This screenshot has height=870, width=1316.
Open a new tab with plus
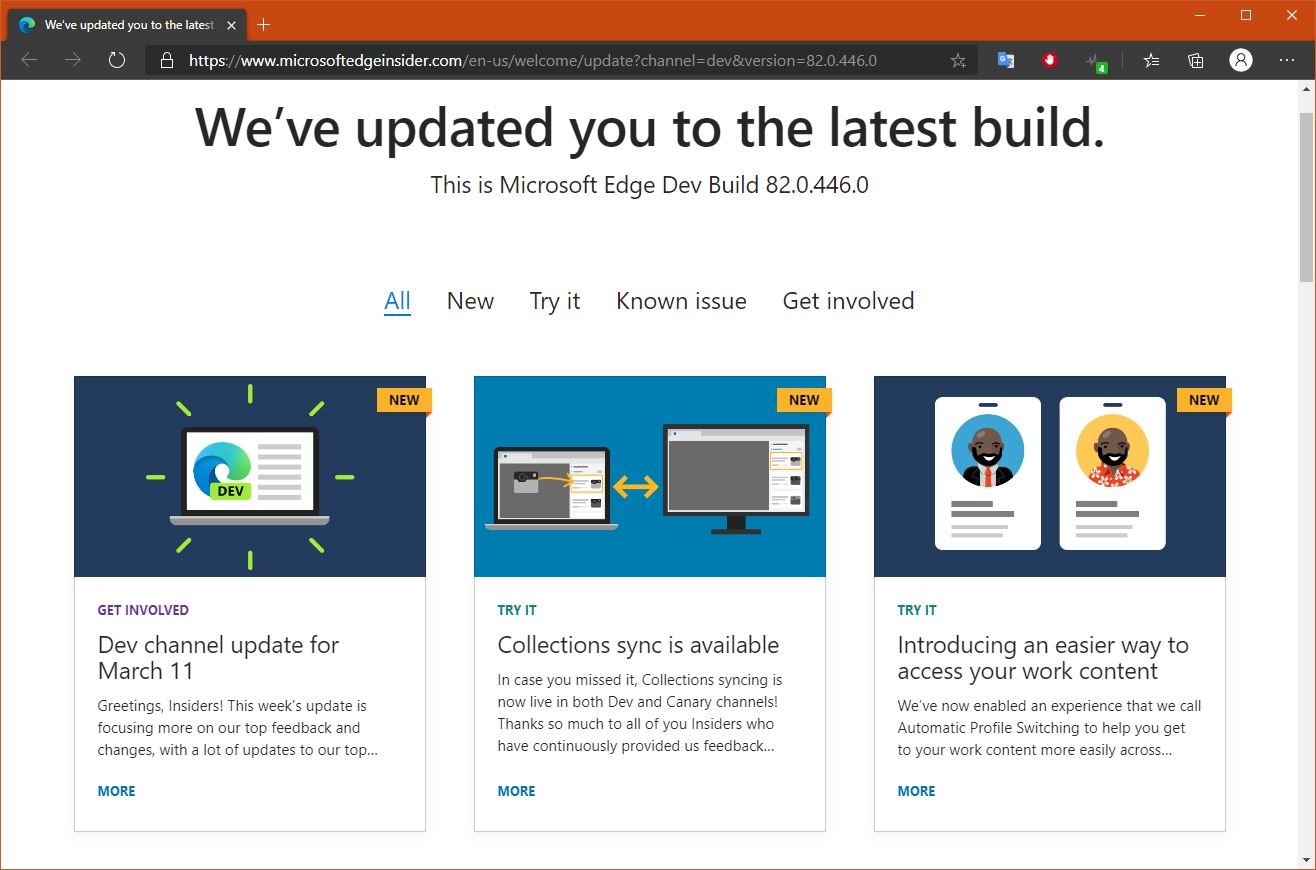tap(264, 24)
